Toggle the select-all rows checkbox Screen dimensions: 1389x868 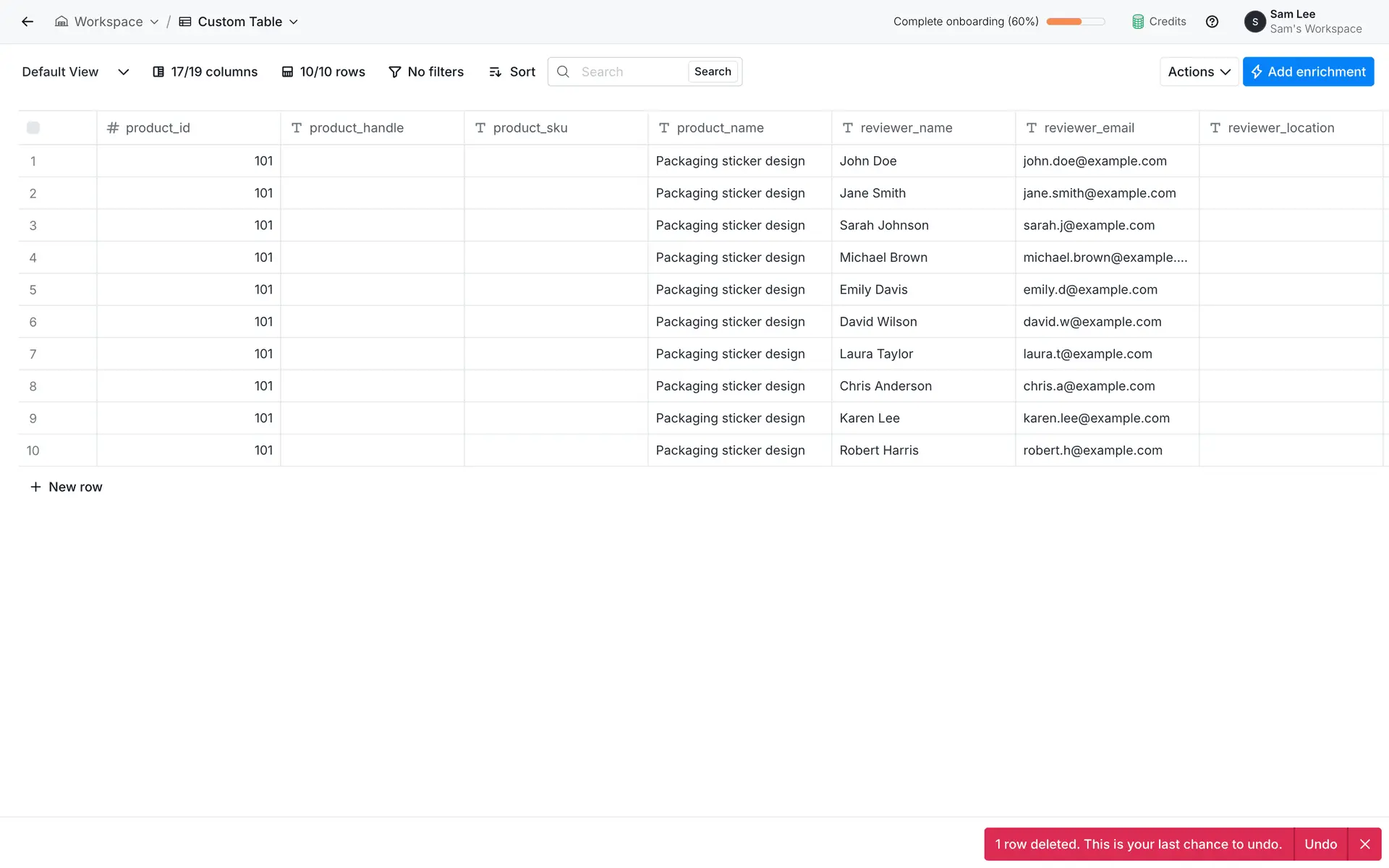click(x=33, y=128)
